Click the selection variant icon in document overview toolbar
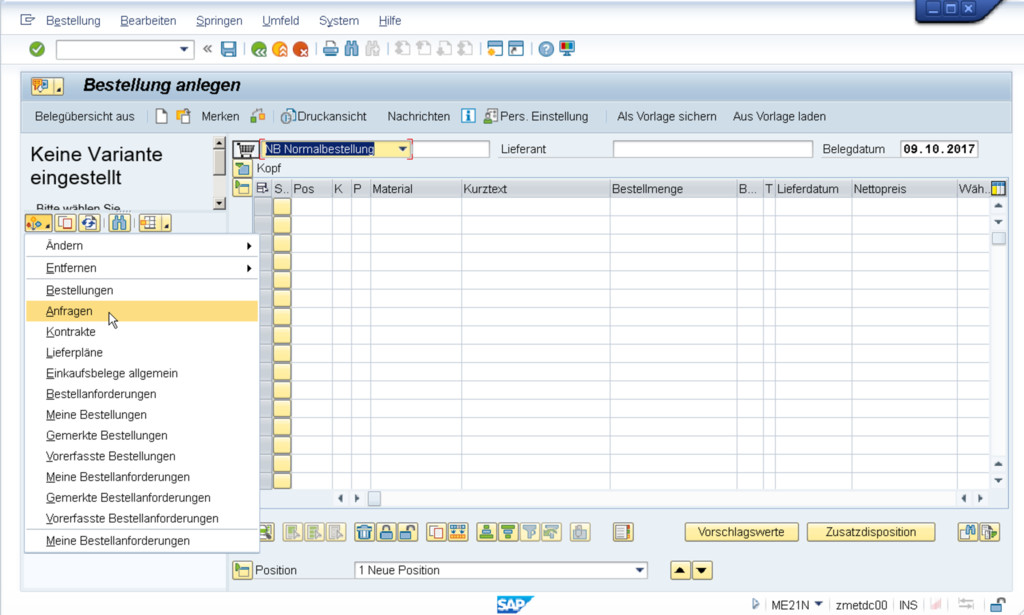 (39, 223)
